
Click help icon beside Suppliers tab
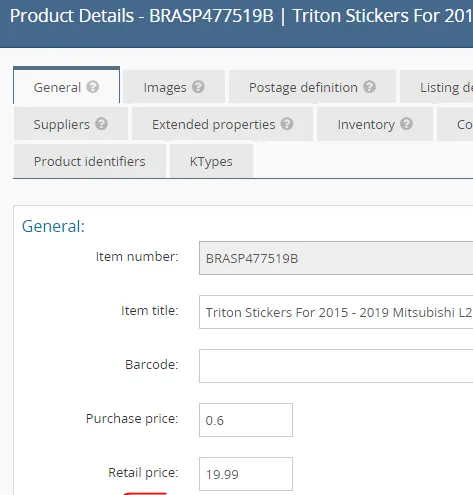101,124
